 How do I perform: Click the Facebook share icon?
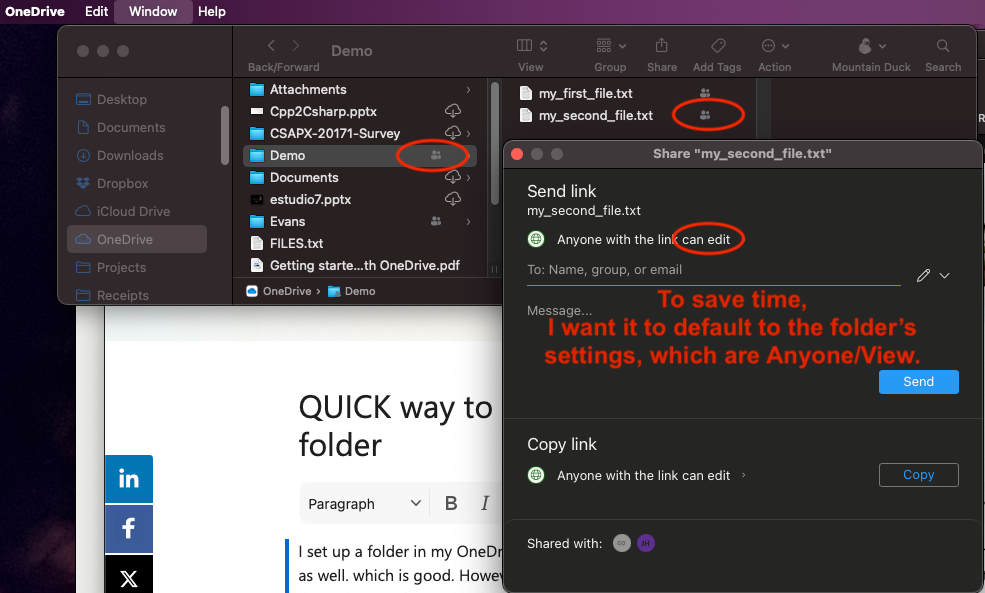tap(129, 527)
